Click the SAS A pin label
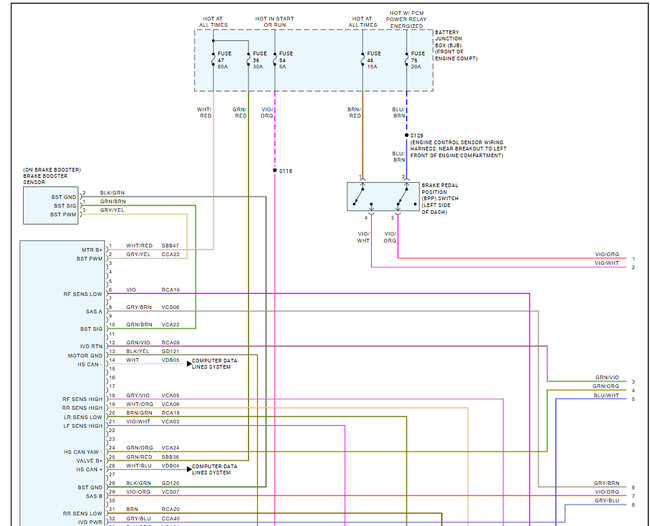650x526 pixels. pos(94,311)
